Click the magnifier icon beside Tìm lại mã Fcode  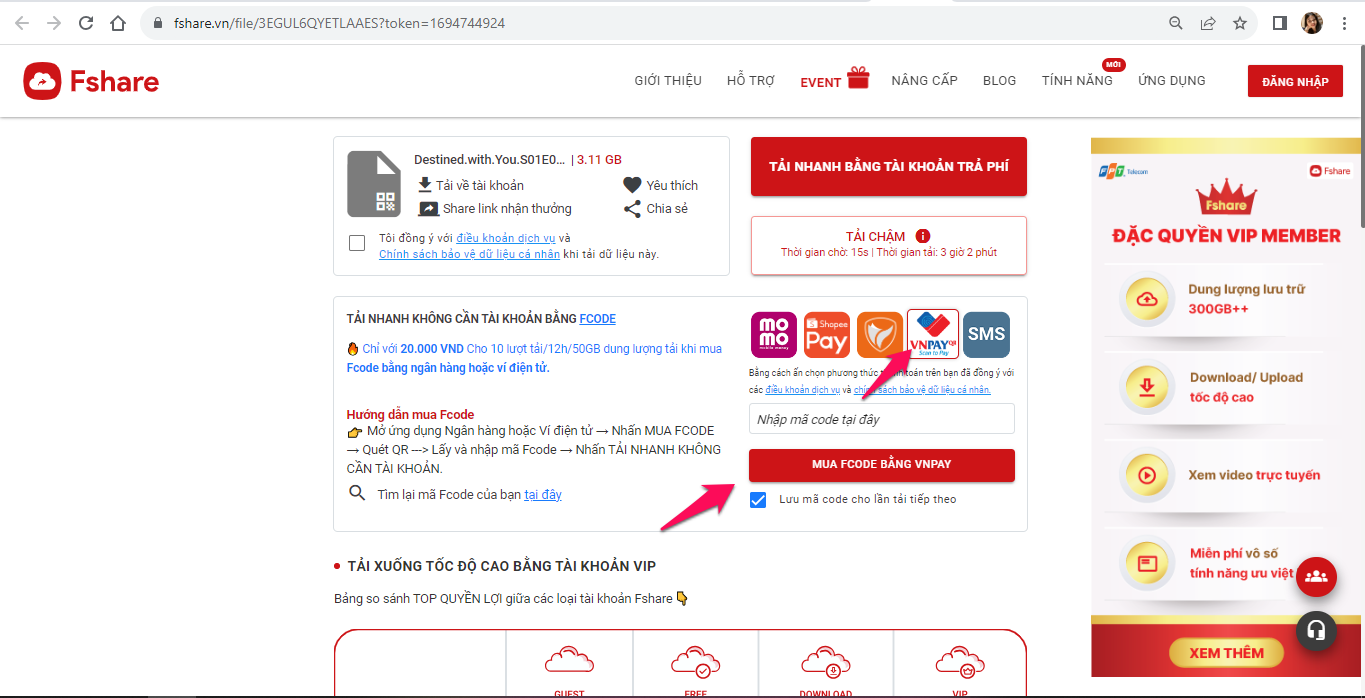coord(356,493)
